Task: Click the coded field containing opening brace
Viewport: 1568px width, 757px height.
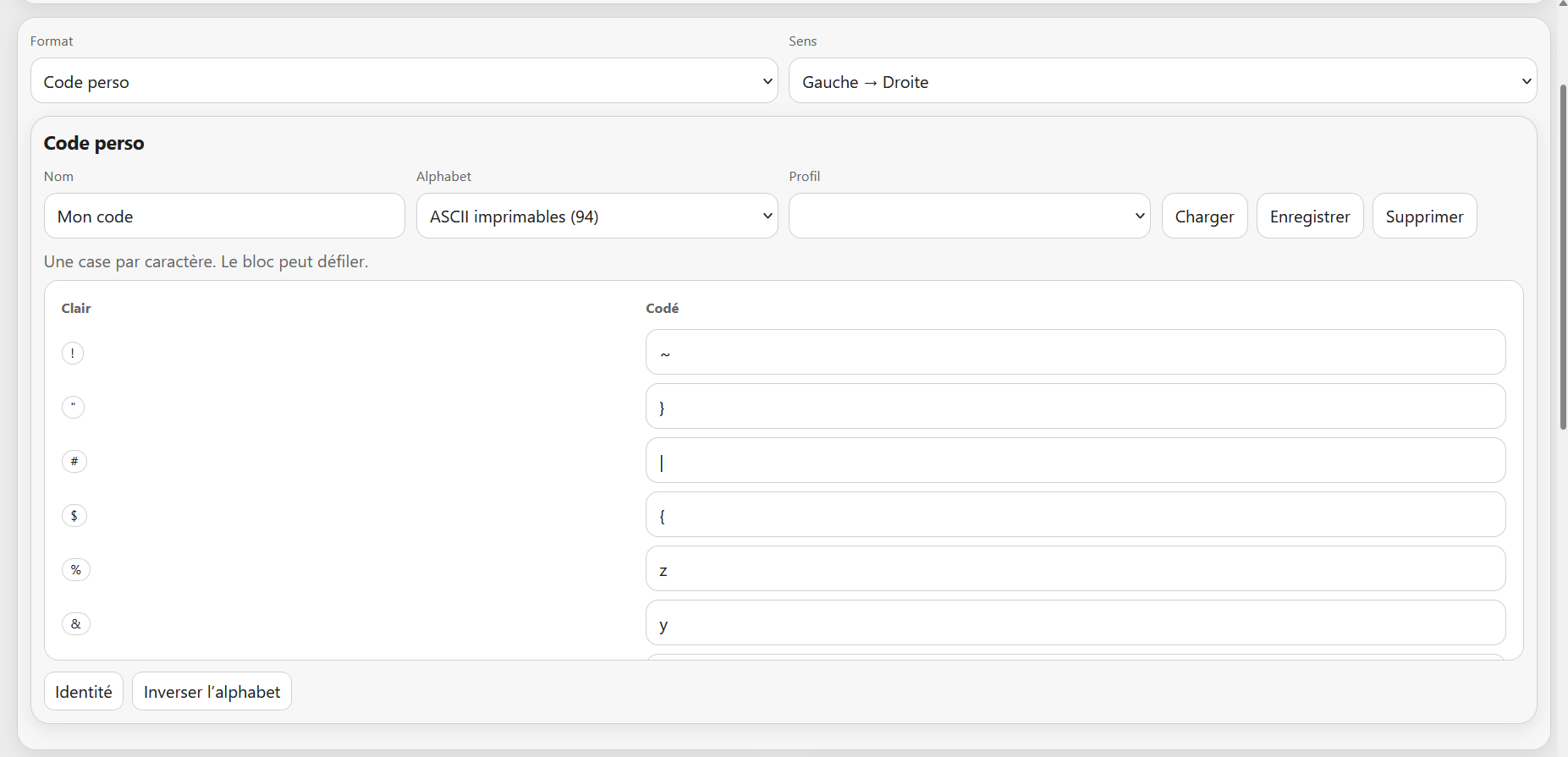Action: click(x=1075, y=514)
